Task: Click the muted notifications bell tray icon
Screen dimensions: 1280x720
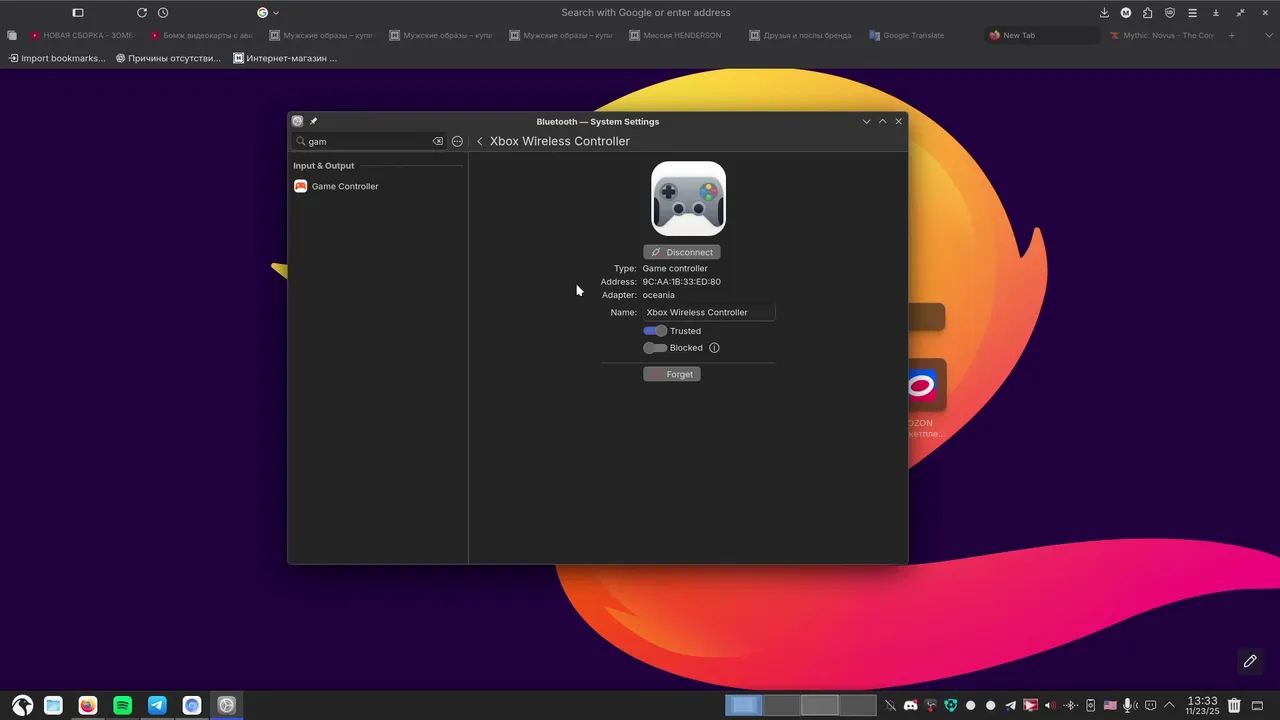Action: 890,705
